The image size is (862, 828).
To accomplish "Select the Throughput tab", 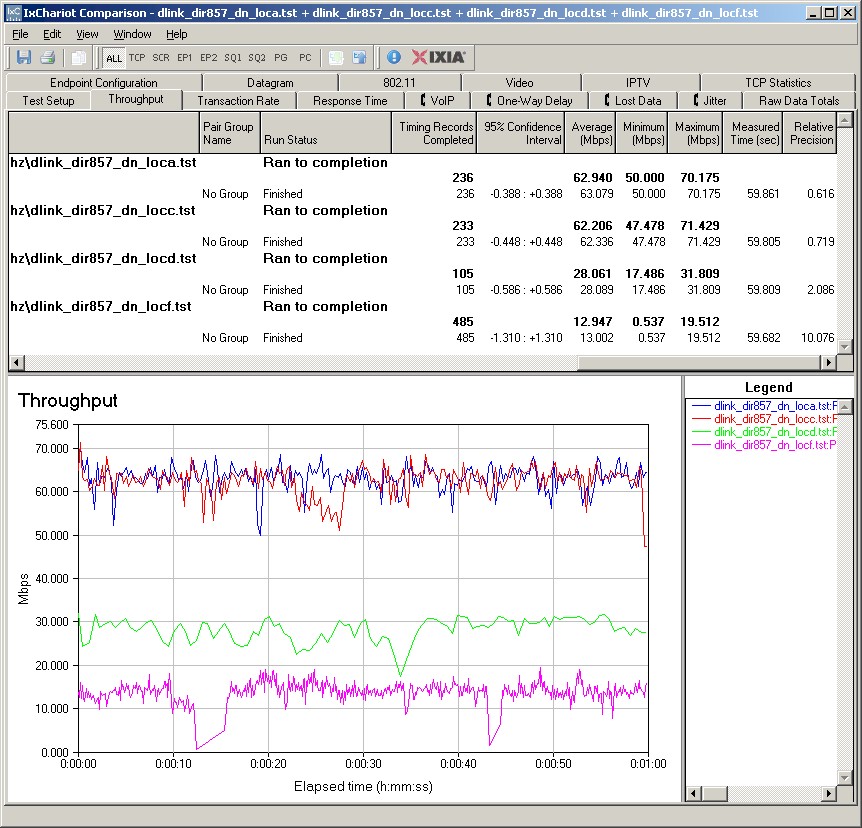I will [136, 99].
